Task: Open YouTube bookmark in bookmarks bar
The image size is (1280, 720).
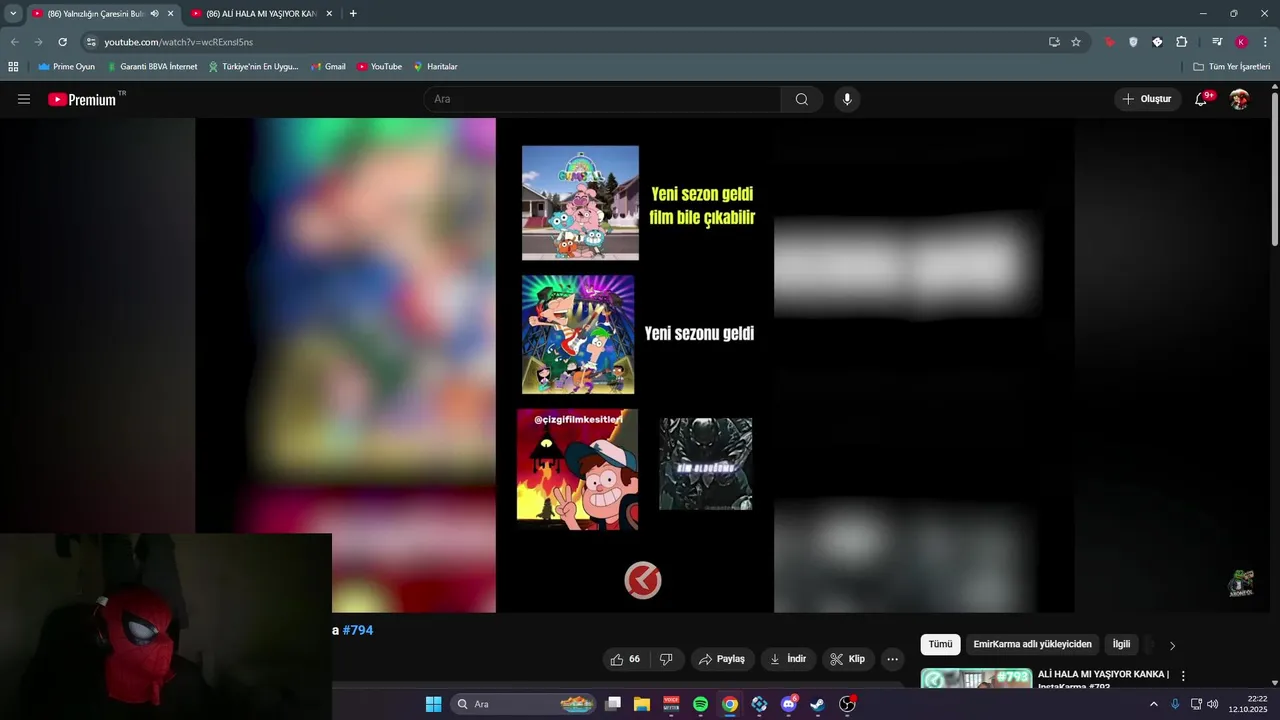Action: [379, 66]
